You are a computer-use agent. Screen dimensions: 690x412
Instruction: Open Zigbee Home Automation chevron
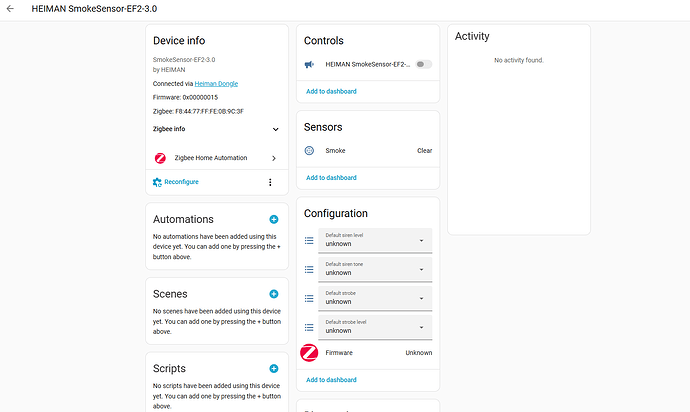click(274, 158)
